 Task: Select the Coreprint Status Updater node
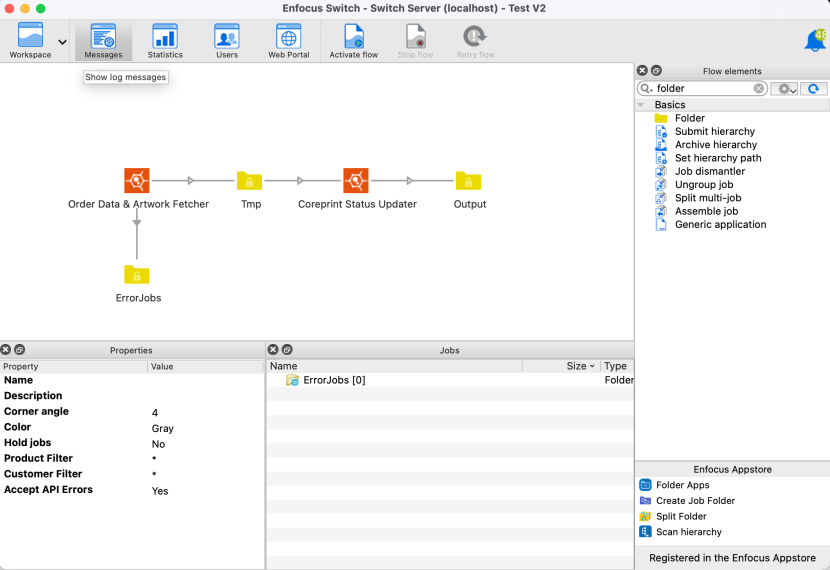tap(356, 181)
